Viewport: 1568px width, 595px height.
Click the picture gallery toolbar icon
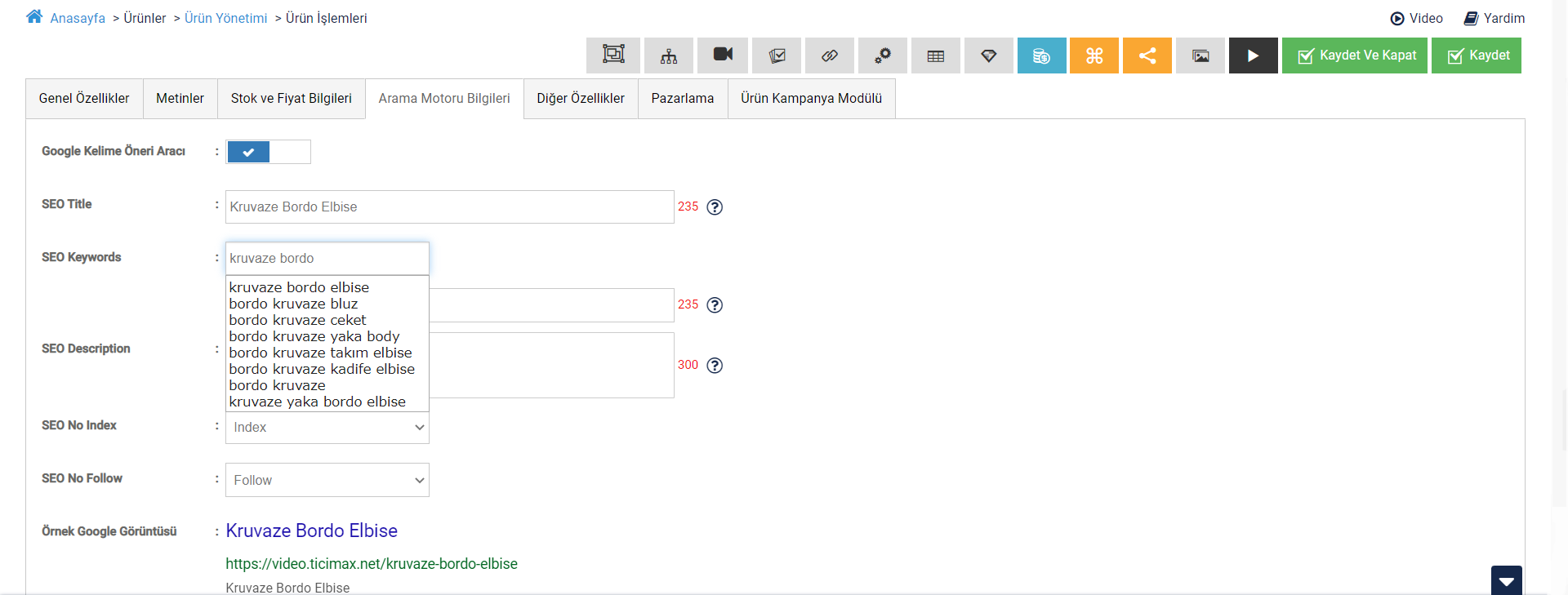tap(1200, 56)
